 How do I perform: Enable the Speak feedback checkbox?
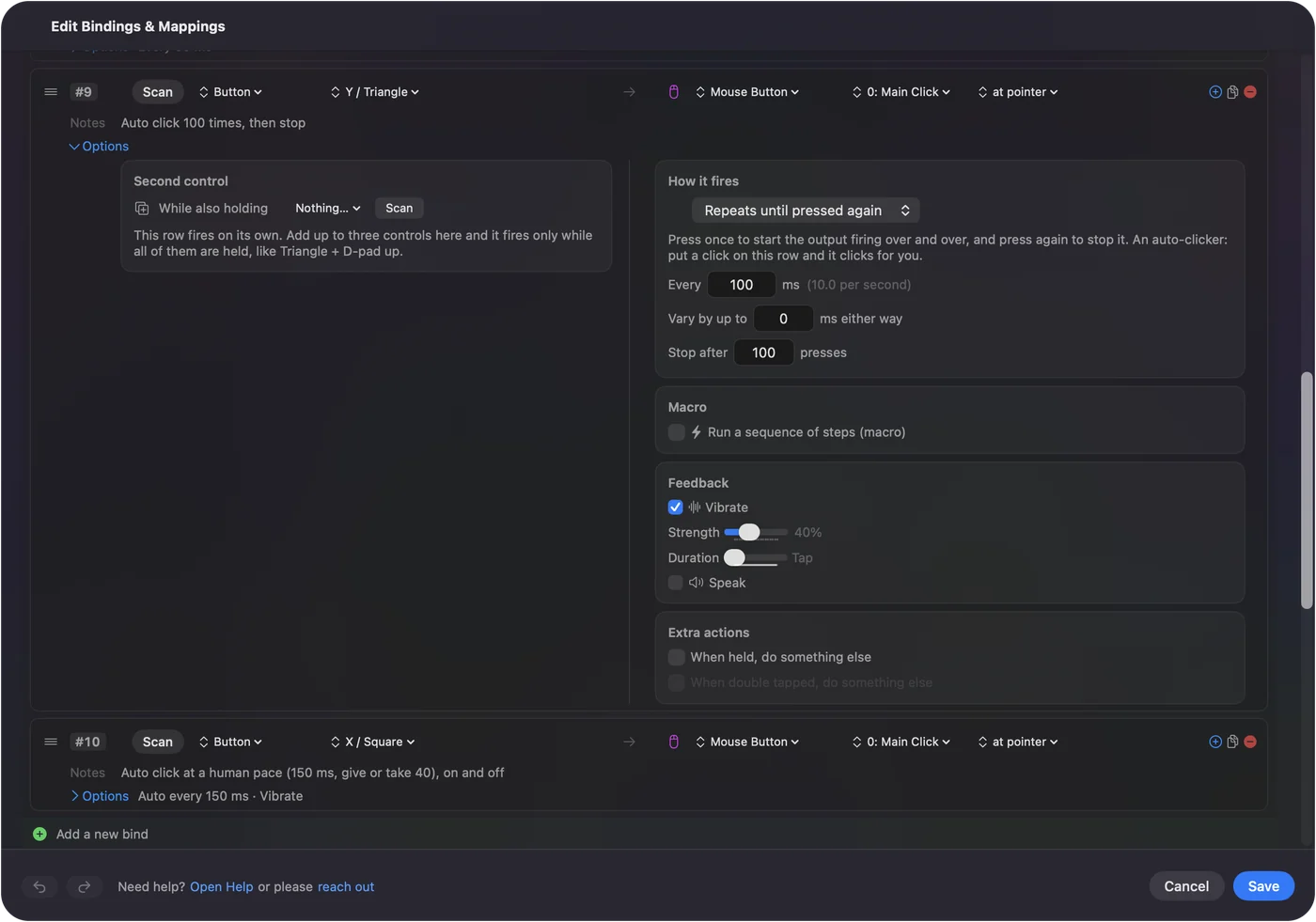(x=675, y=583)
